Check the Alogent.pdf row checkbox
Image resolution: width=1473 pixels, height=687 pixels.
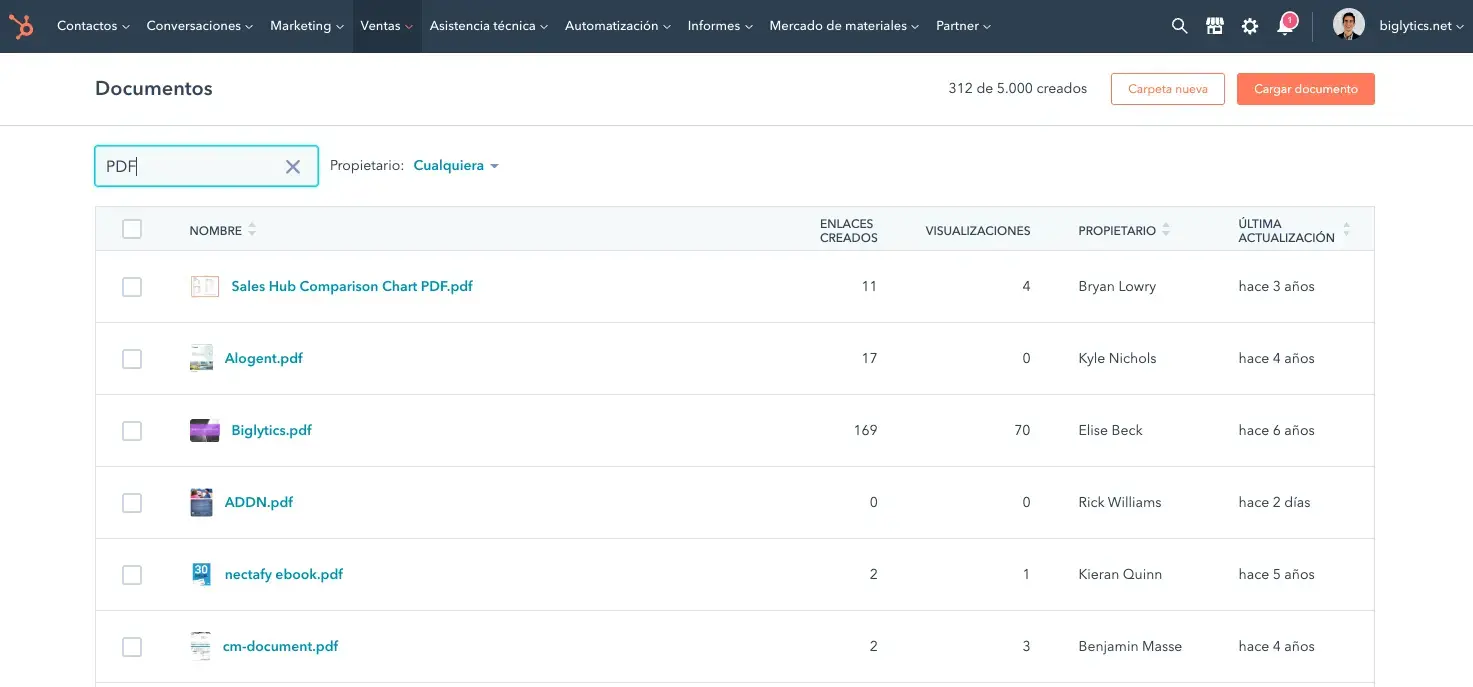[132, 359]
